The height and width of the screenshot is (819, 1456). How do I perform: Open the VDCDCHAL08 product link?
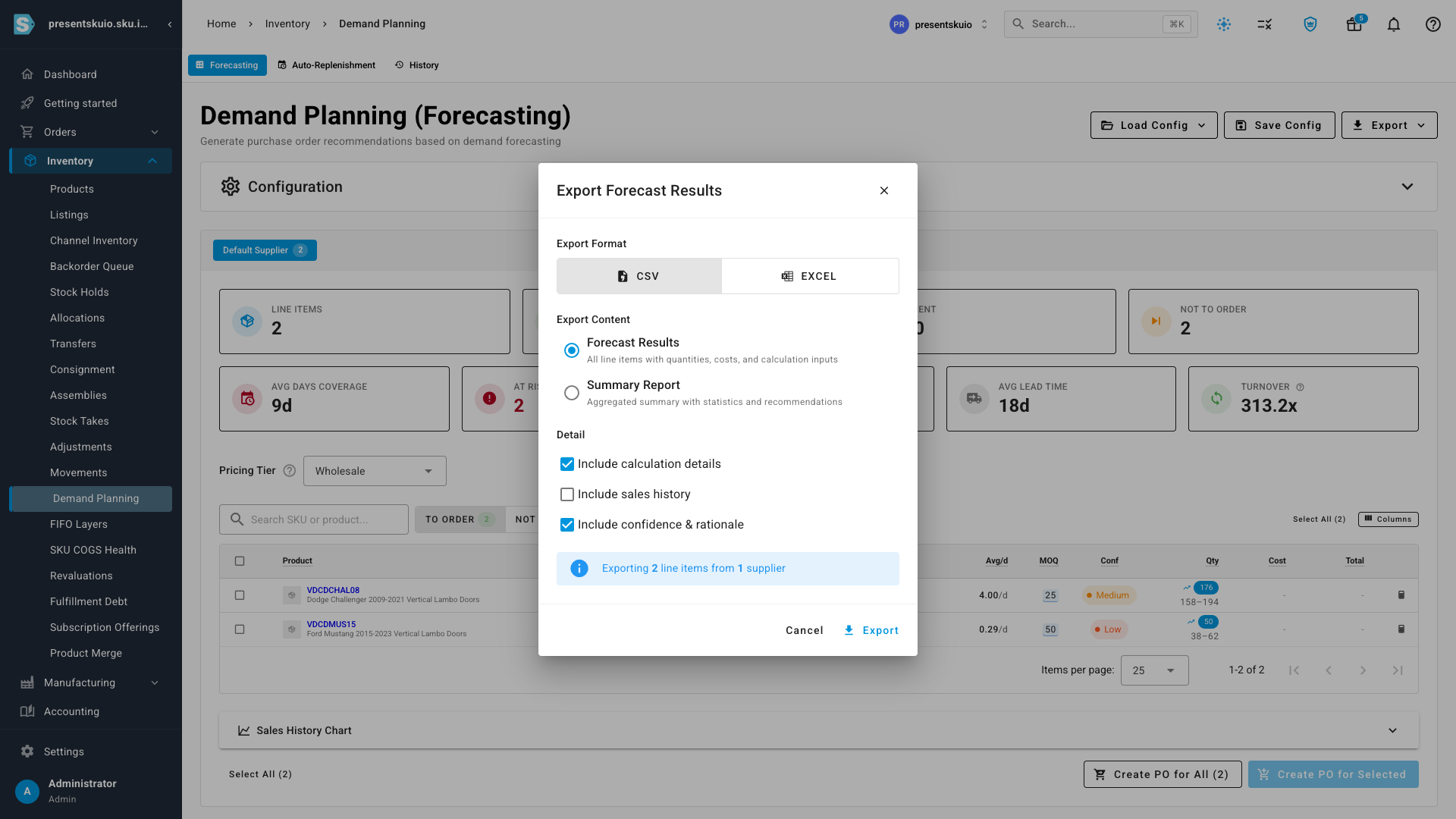[333, 590]
